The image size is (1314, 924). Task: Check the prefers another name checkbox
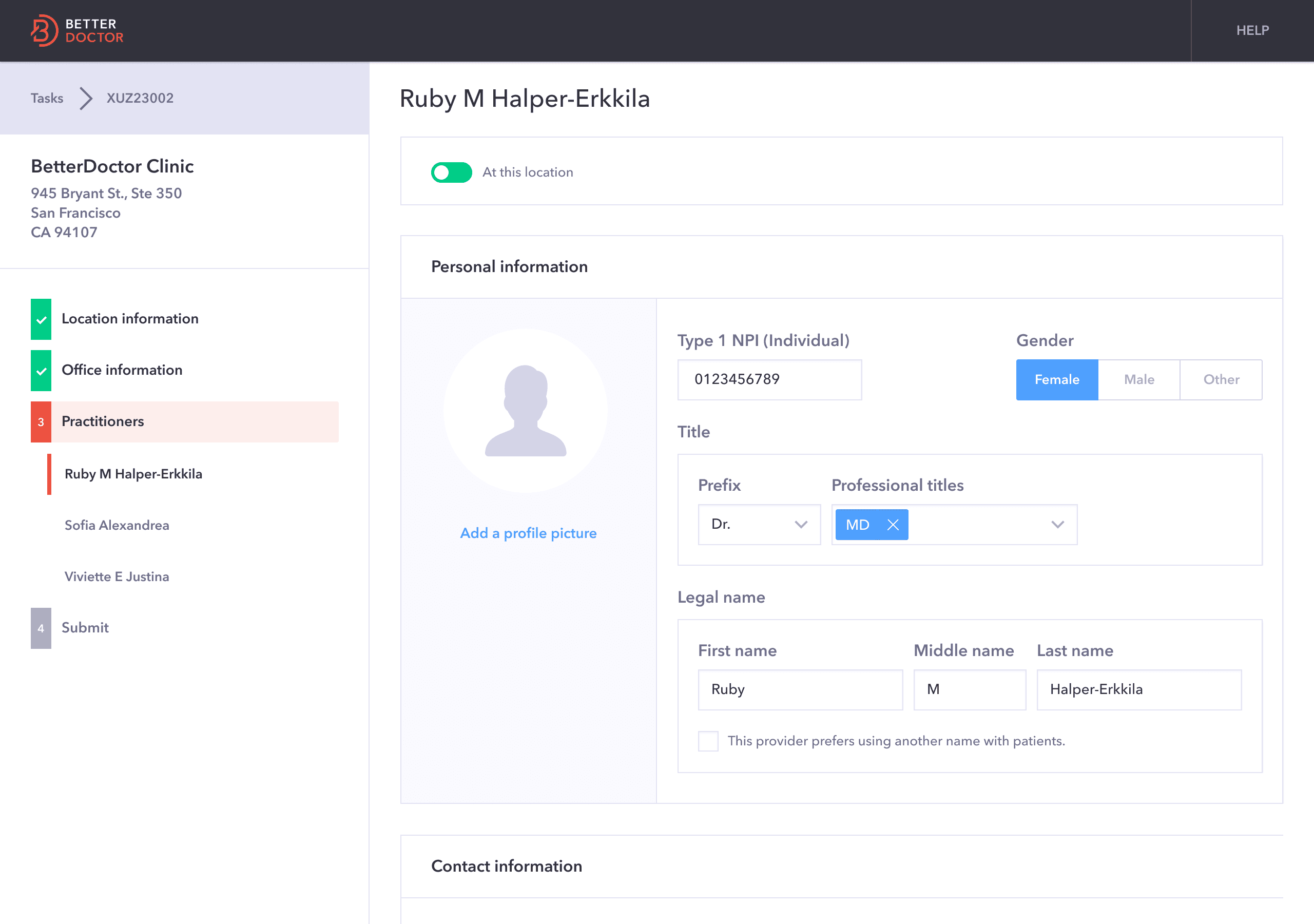point(708,741)
